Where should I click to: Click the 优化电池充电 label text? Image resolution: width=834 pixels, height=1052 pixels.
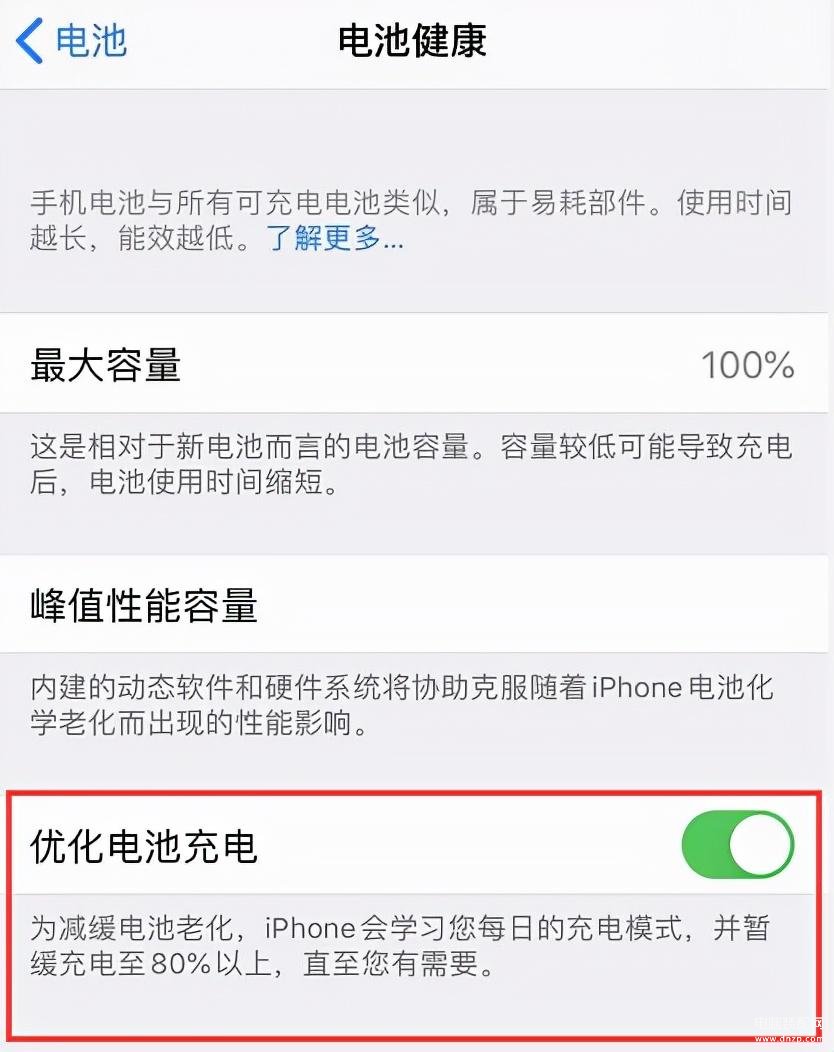144,845
